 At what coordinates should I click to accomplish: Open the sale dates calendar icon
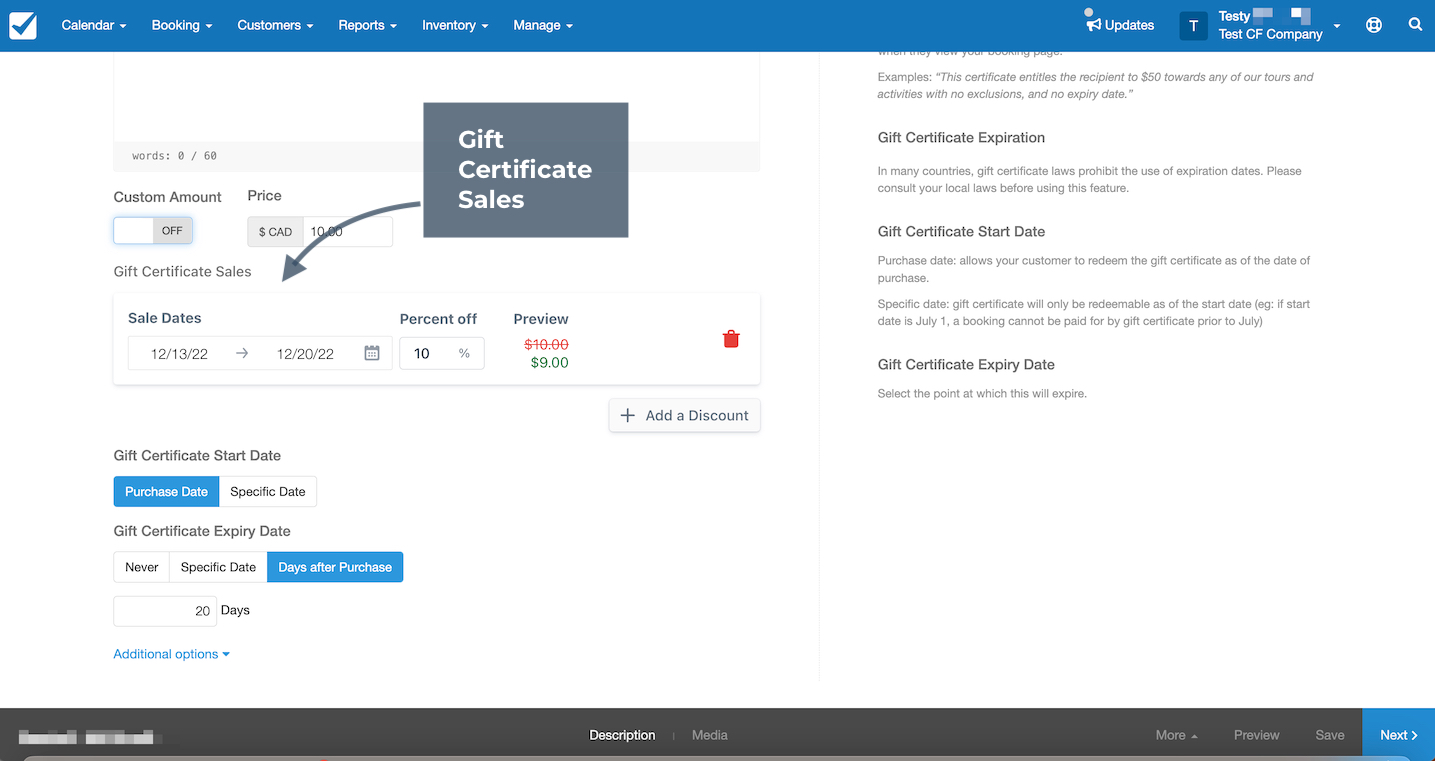click(x=372, y=353)
